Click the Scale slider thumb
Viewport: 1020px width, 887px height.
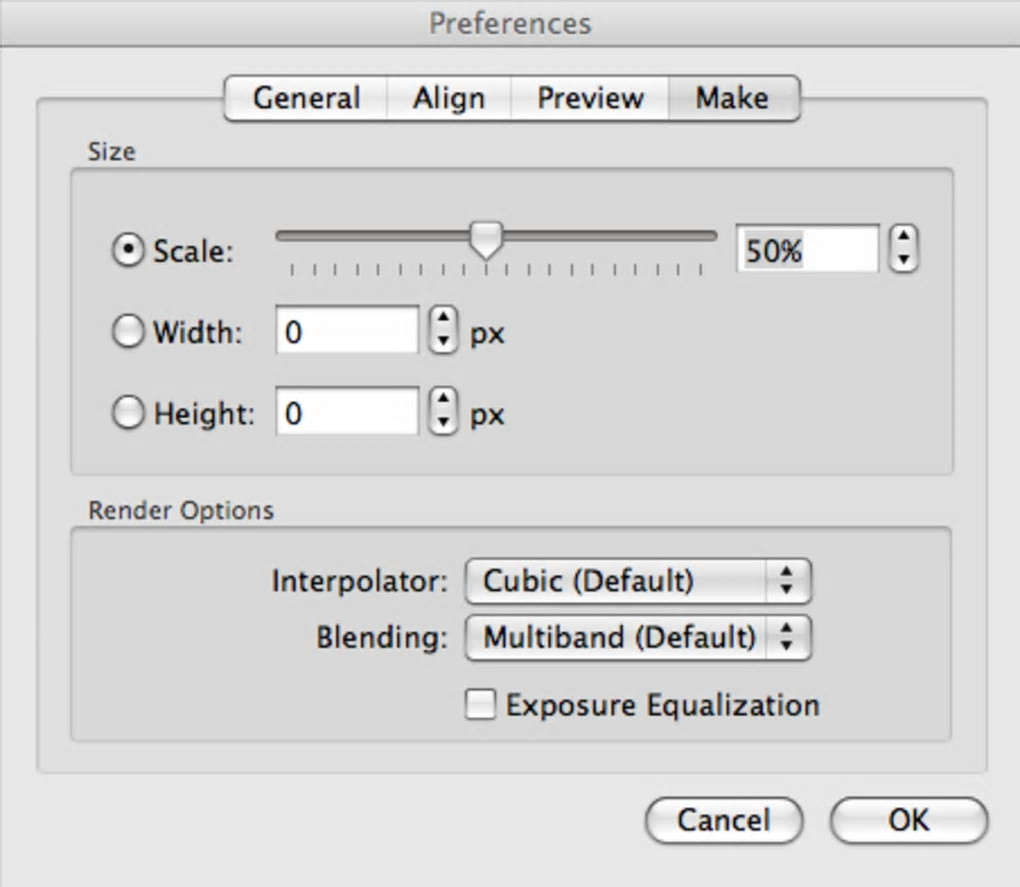pyautogui.click(x=487, y=239)
